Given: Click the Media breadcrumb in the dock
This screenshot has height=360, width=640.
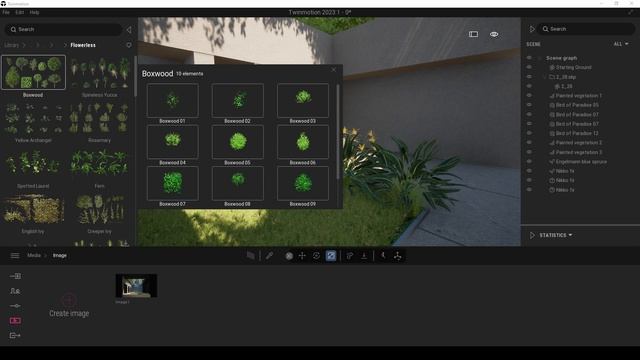Looking at the screenshot, I should click(34, 256).
